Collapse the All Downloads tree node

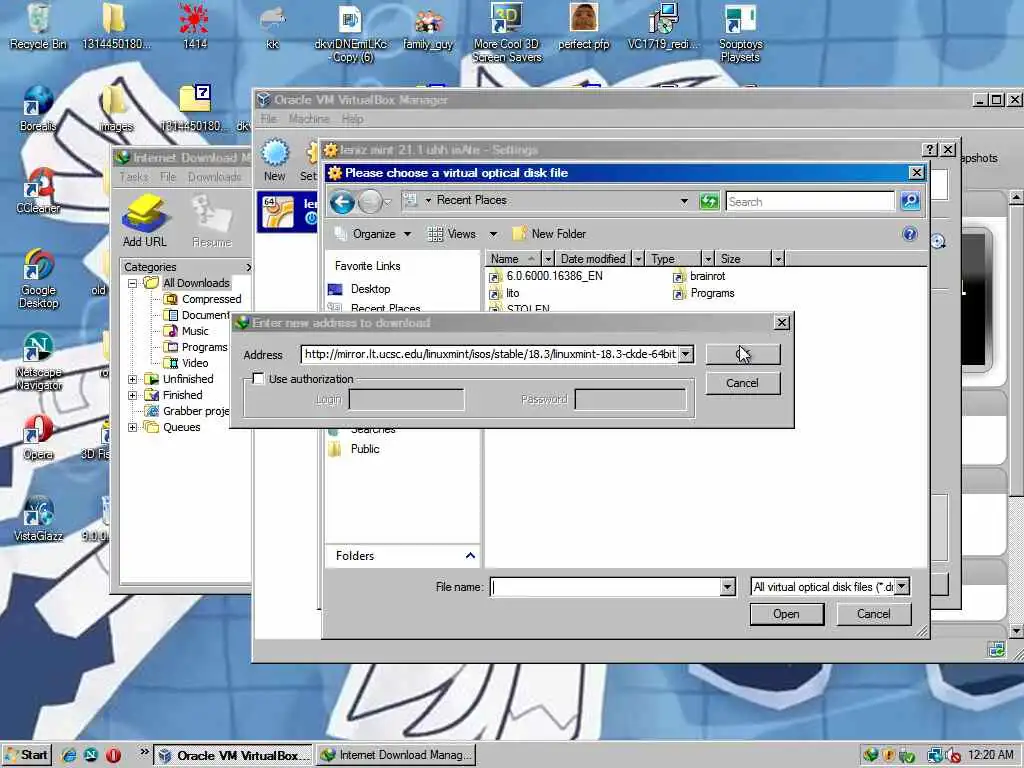(x=132, y=283)
